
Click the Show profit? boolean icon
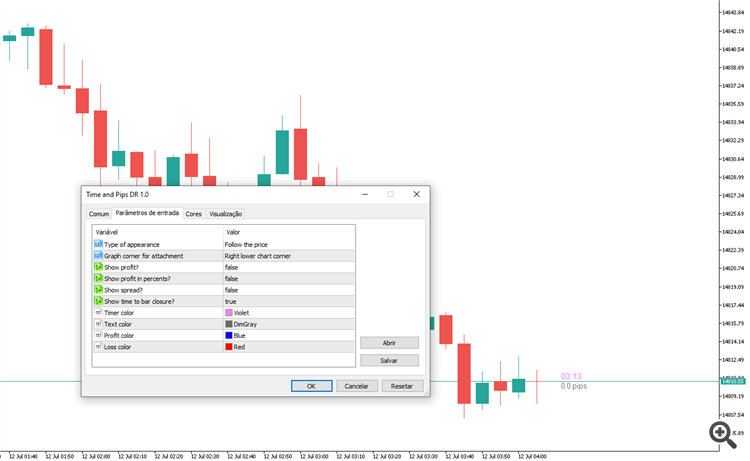point(98,267)
